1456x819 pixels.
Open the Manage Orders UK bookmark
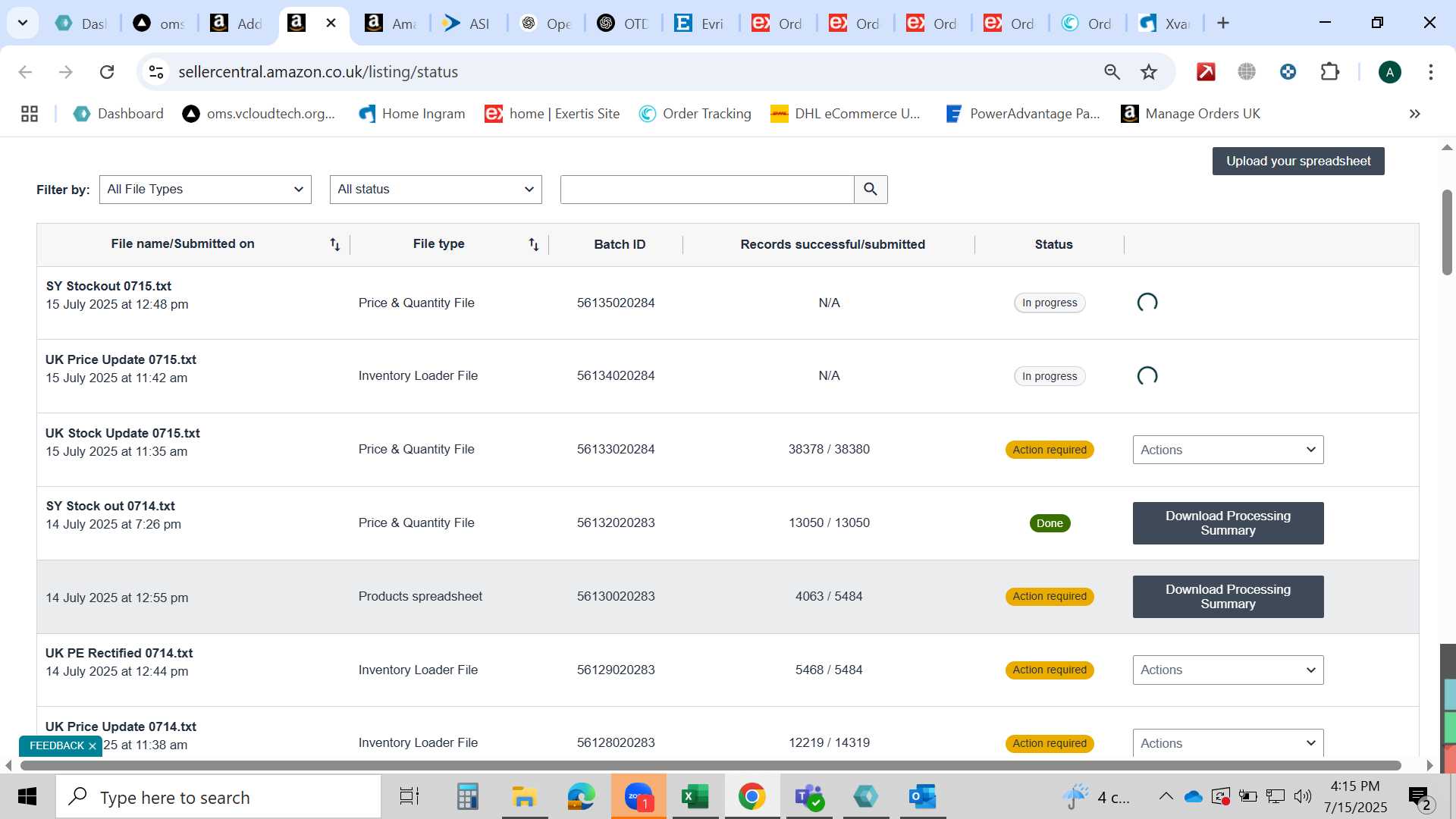pos(1191,114)
